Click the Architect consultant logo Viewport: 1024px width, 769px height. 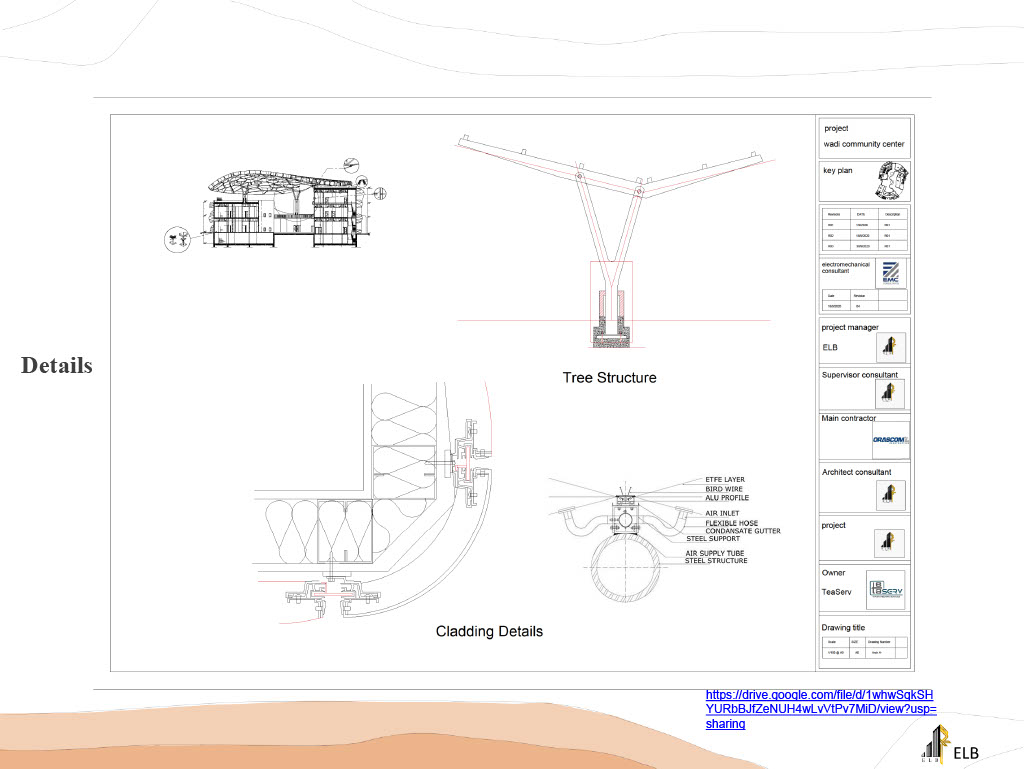(890, 494)
